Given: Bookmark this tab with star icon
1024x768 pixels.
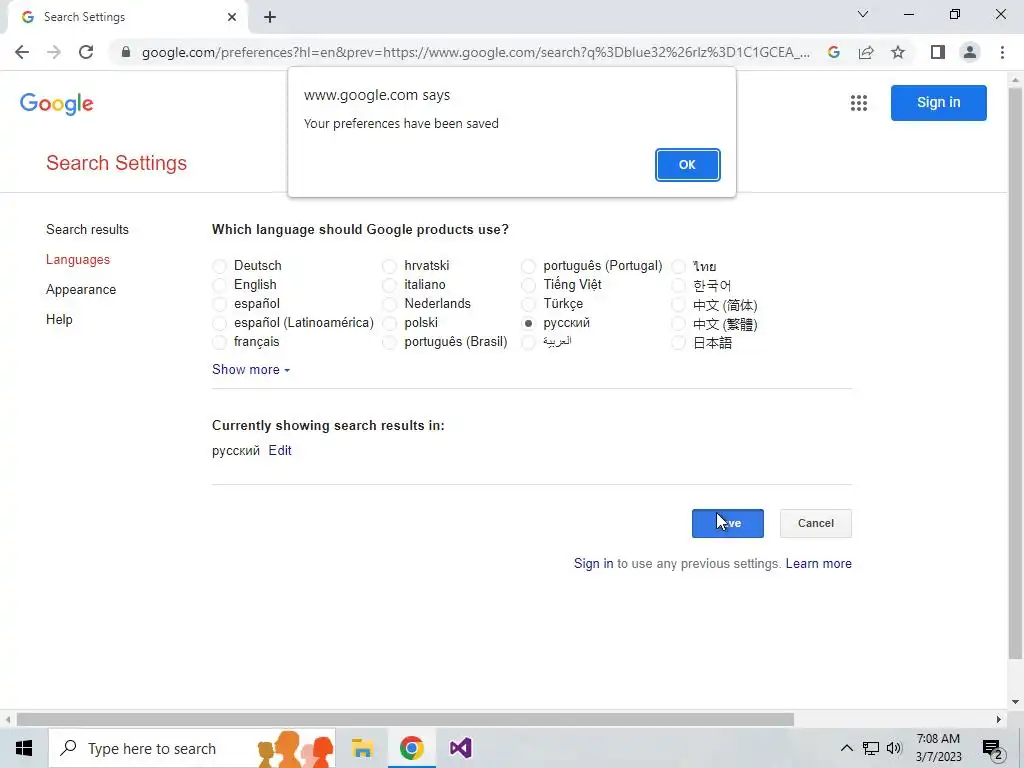Looking at the screenshot, I should 898,52.
